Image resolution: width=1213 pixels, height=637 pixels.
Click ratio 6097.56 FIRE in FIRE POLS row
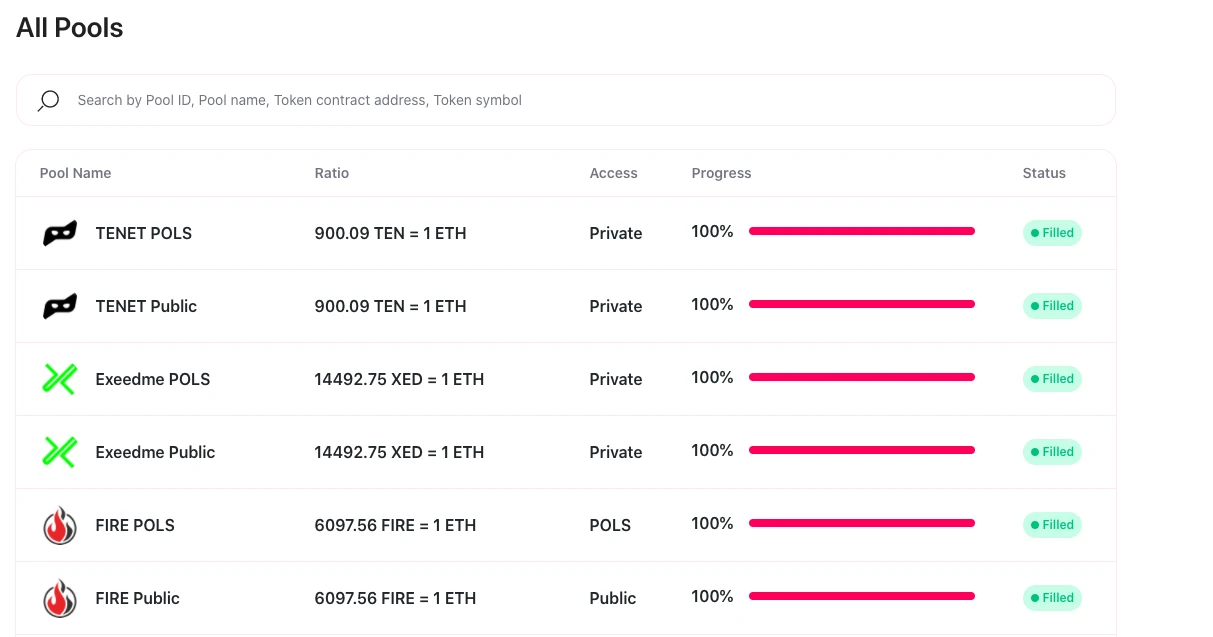tap(395, 525)
